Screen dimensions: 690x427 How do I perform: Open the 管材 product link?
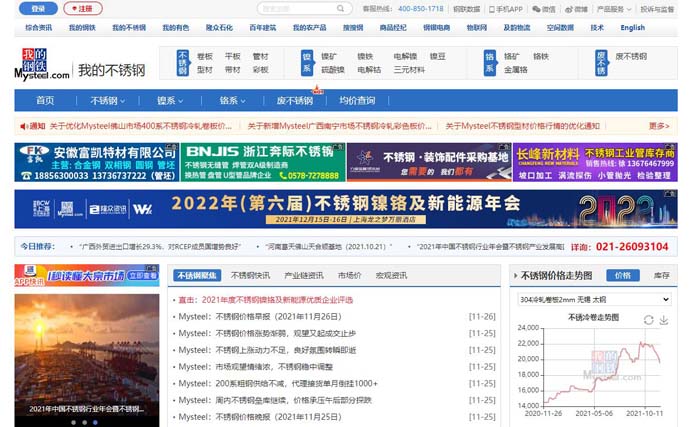tap(260, 56)
